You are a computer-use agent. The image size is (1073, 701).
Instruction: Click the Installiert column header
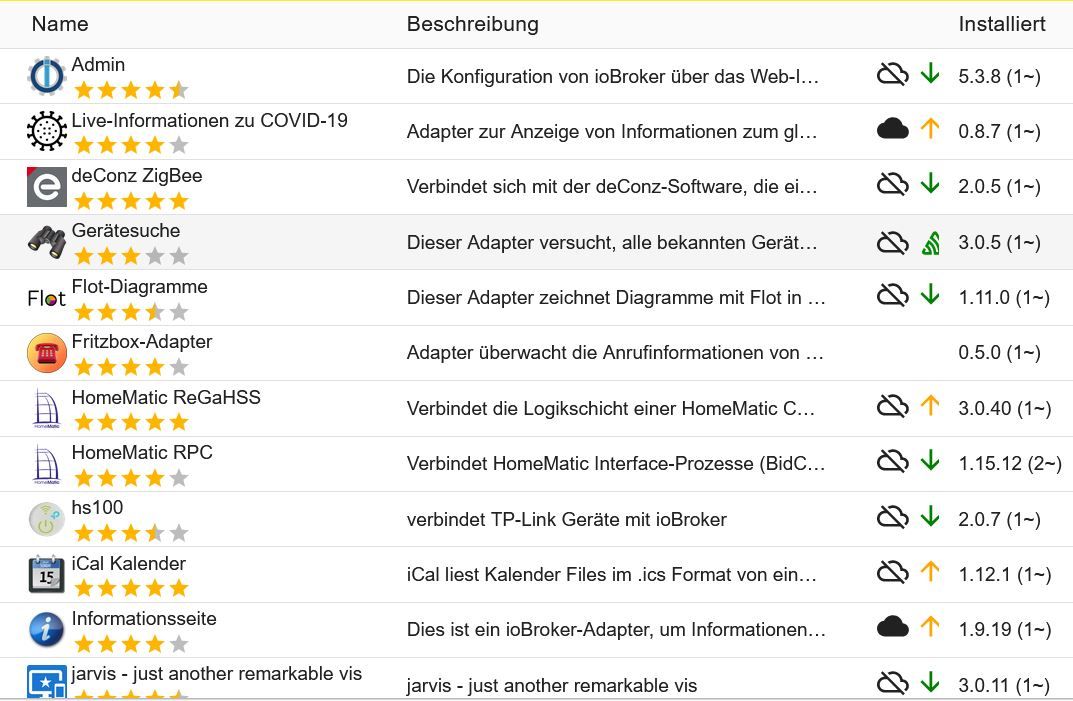tap(1001, 24)
